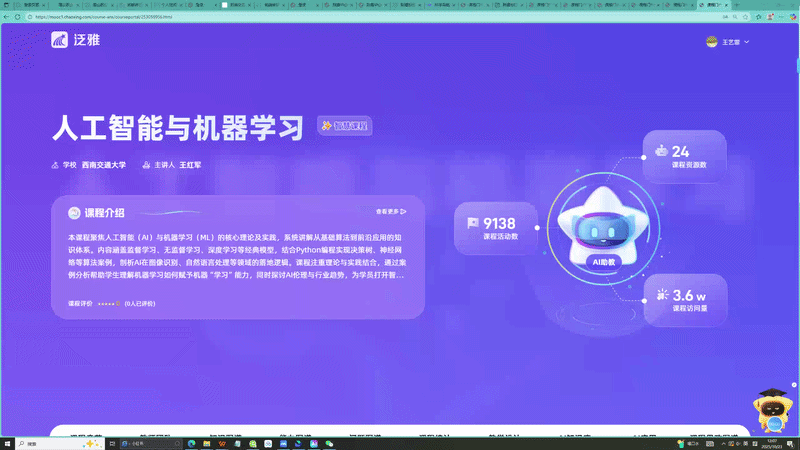Click the browser Reload button
Image resolution: width=800 pixels, height=450 pixels.
click(17, 17)
